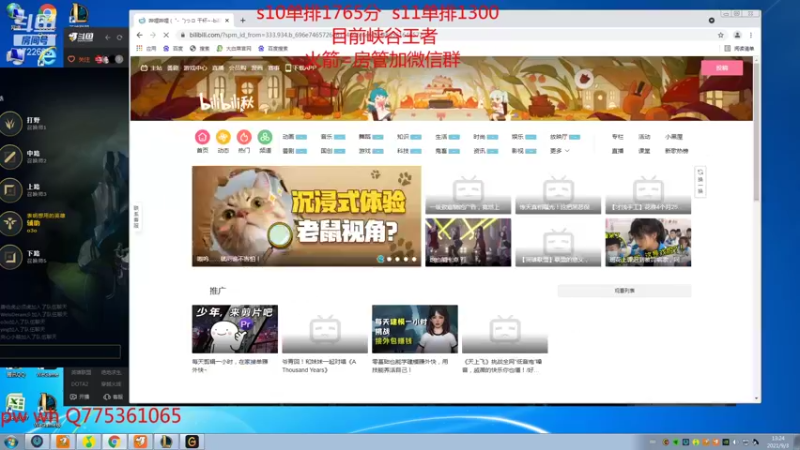The height and width of the screenshot is (450, 800).
Task: Click the bilibili address bar
Action: coord(444,35)
